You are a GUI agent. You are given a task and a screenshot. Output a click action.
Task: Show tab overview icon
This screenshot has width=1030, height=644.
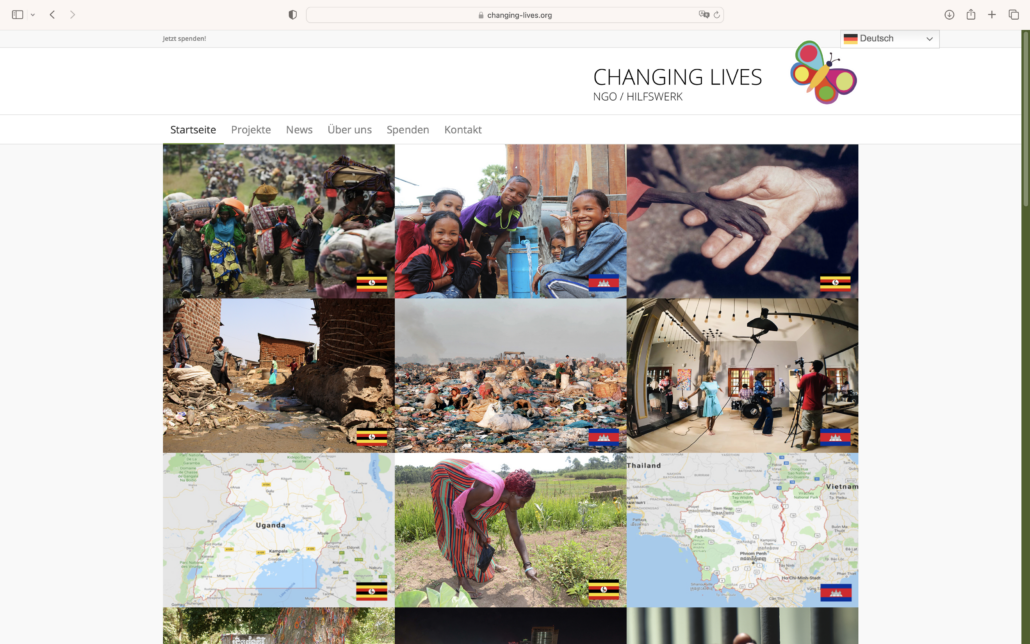click(1014, 14)
